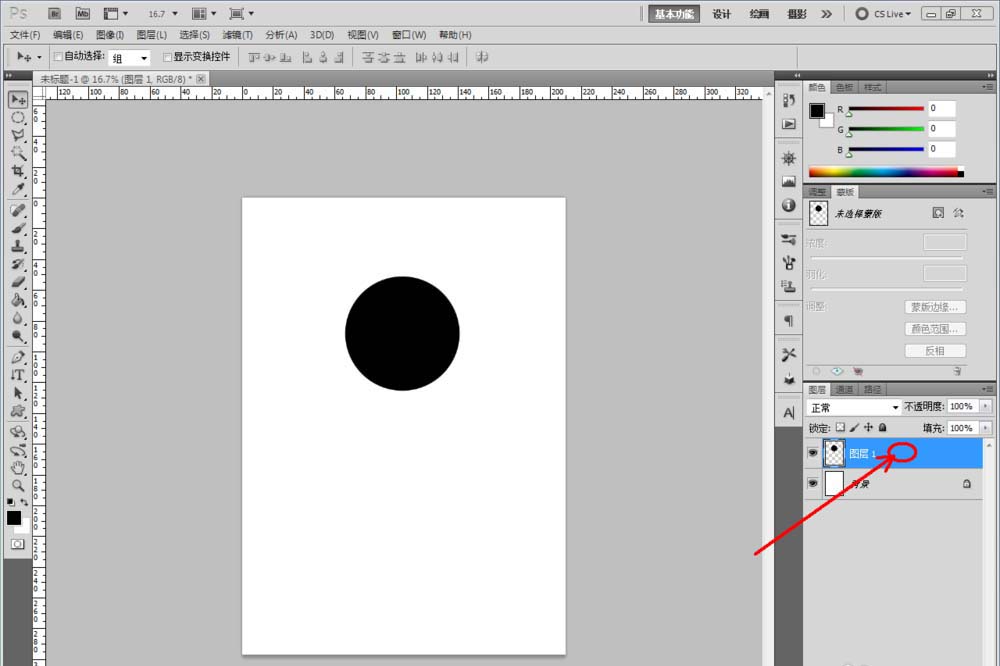The height and width of the screenshot is (666, 1000).
Task: Open the 滤镜(T) menu
Action: click(x=237, y=35)
